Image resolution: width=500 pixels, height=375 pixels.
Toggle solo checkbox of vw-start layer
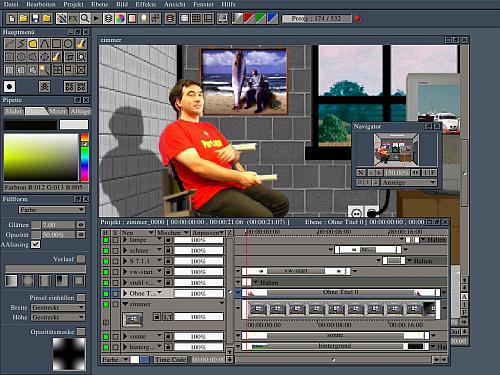[115, 272]
